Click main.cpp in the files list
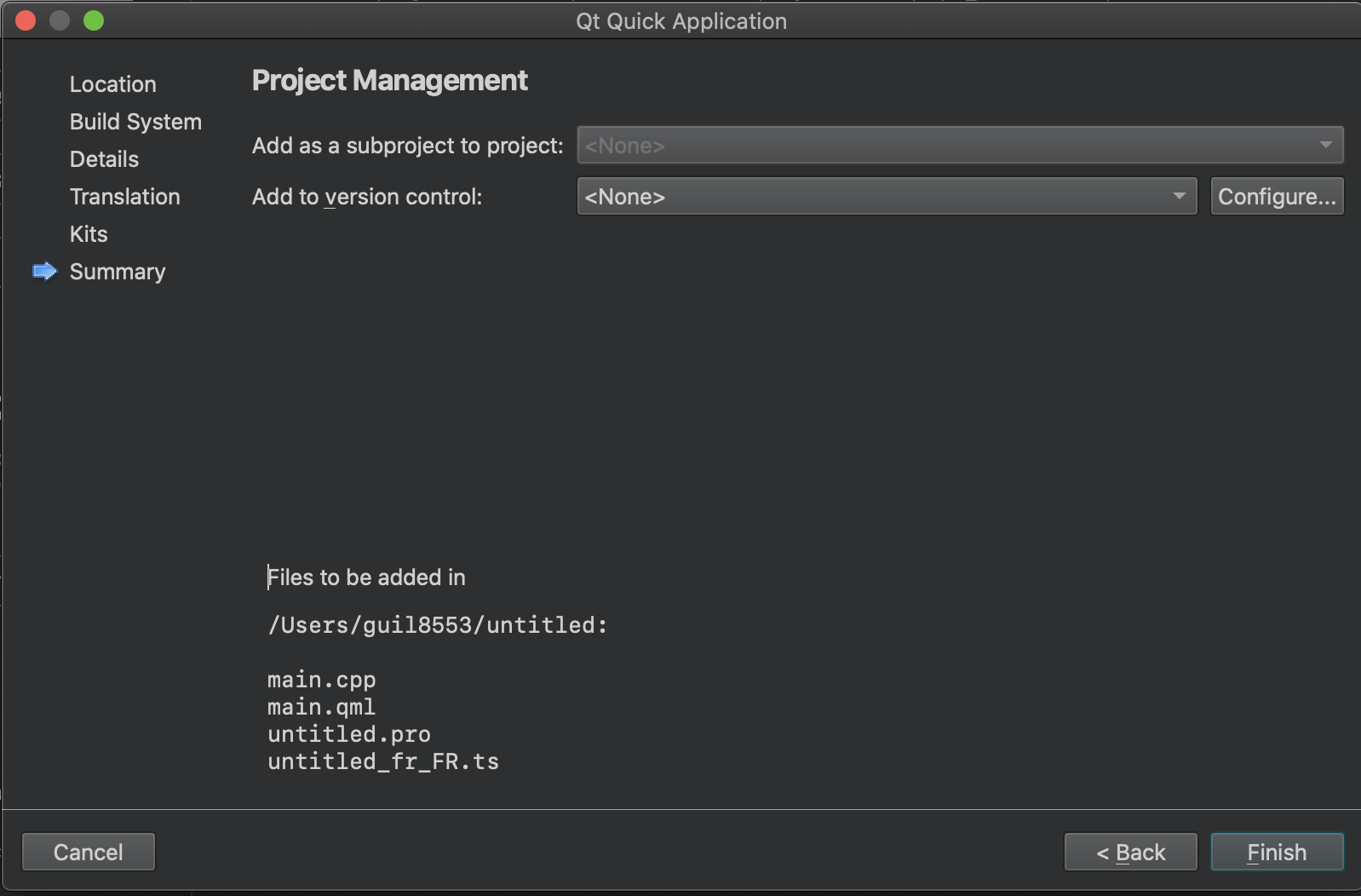 click(321, 680)
